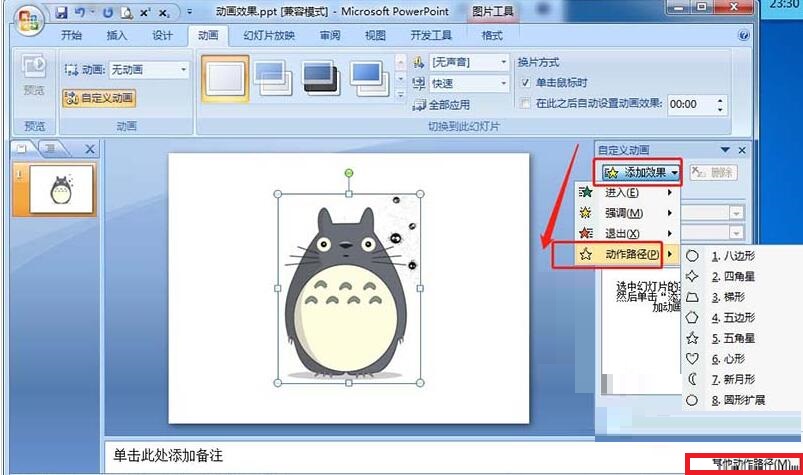Screen dimensions: 803x475
Task: Expand the transition gallery more arrow
Action: (x=401, y=95)
